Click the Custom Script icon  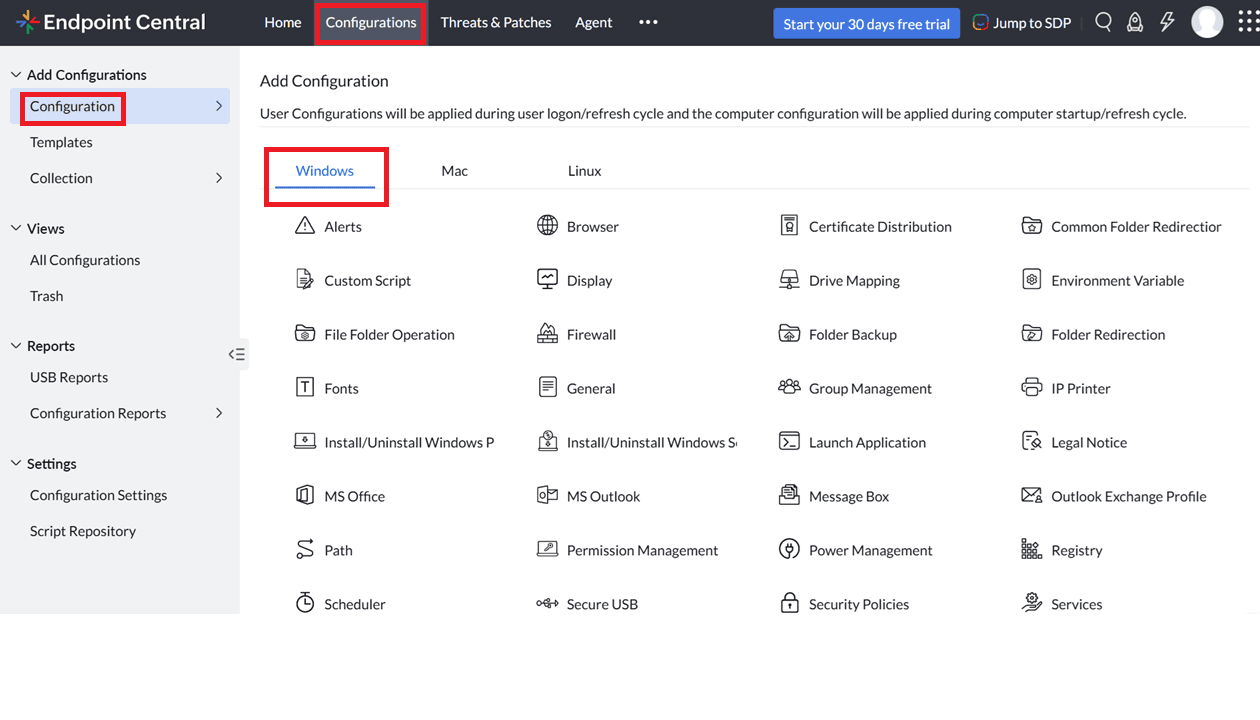(305, 280)
